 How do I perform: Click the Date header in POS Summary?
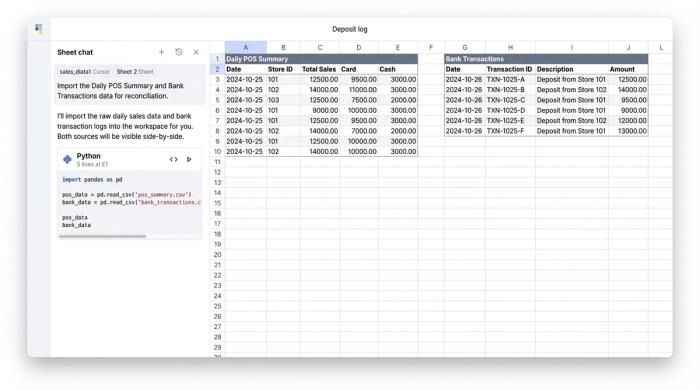coord(246,69)
